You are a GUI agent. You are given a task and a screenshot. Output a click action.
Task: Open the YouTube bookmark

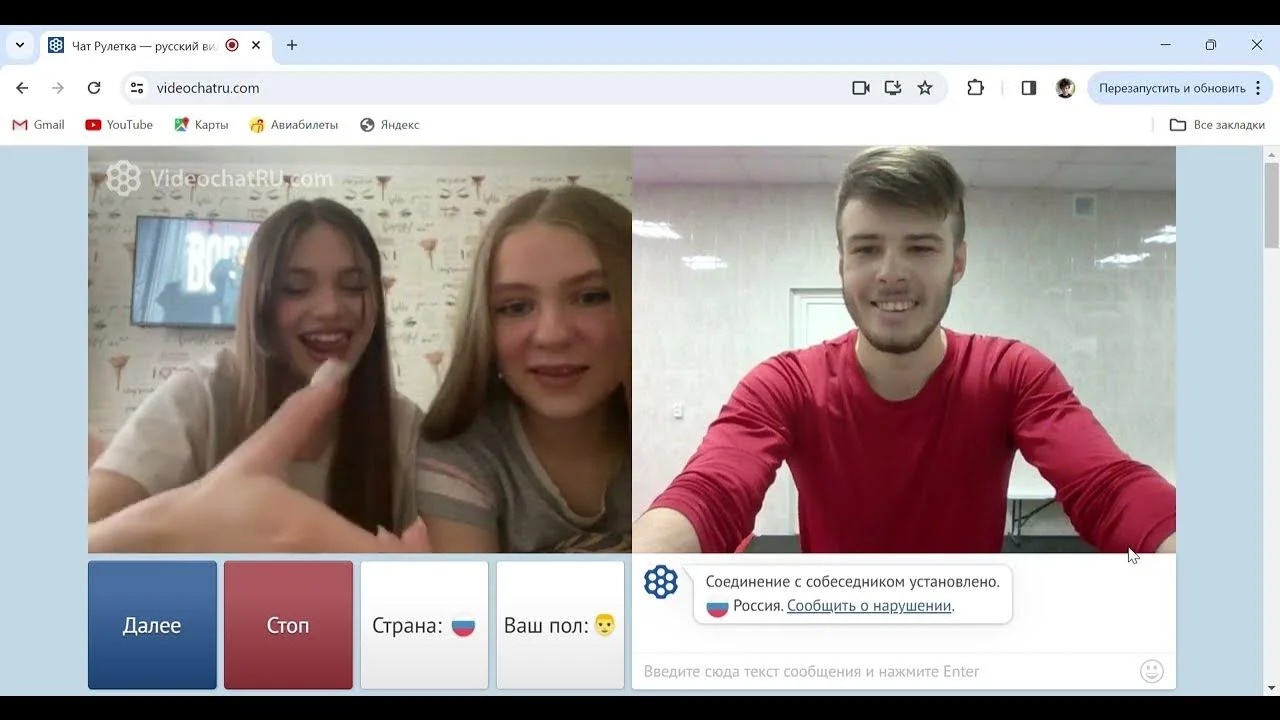[119, 125]
